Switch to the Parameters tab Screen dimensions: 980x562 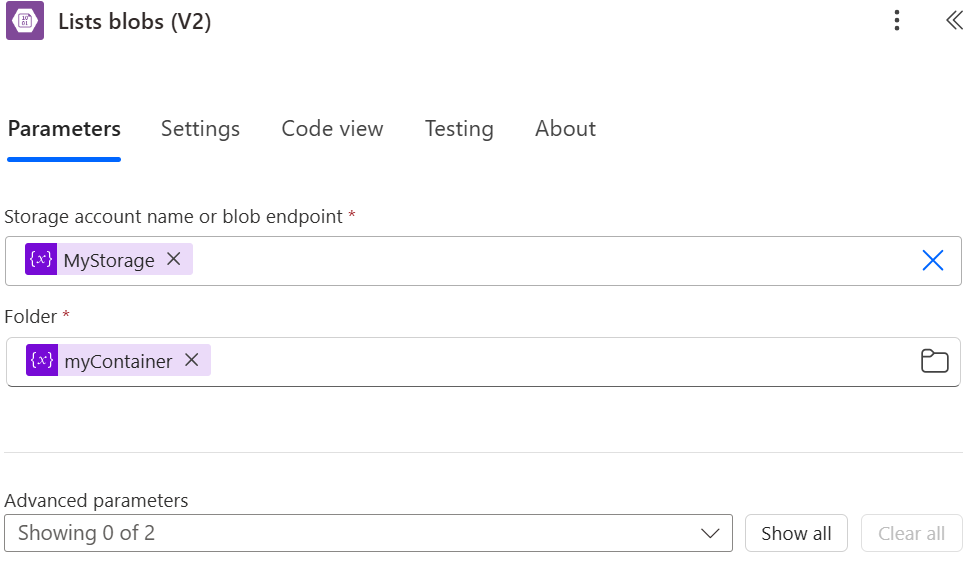64,129
